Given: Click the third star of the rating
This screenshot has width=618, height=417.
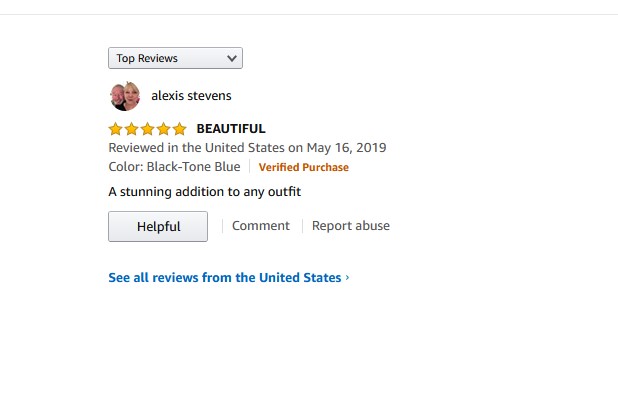Looking at the screenshot, I should [147, 129].
